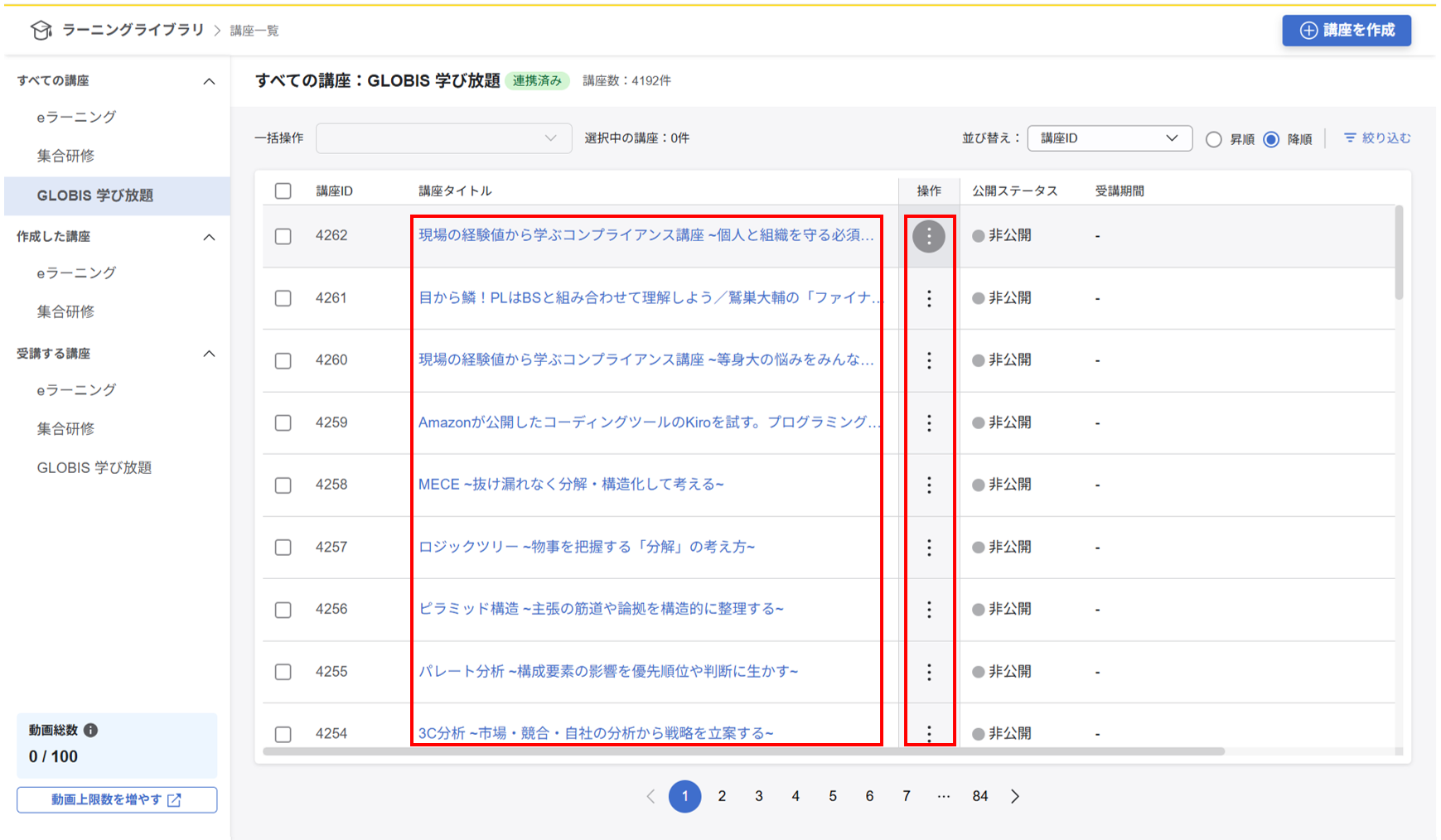This screenshot has height=840, width=1441.
Task: Toggle the select-all checkbox in table header
Action: [x=283, y=191]
